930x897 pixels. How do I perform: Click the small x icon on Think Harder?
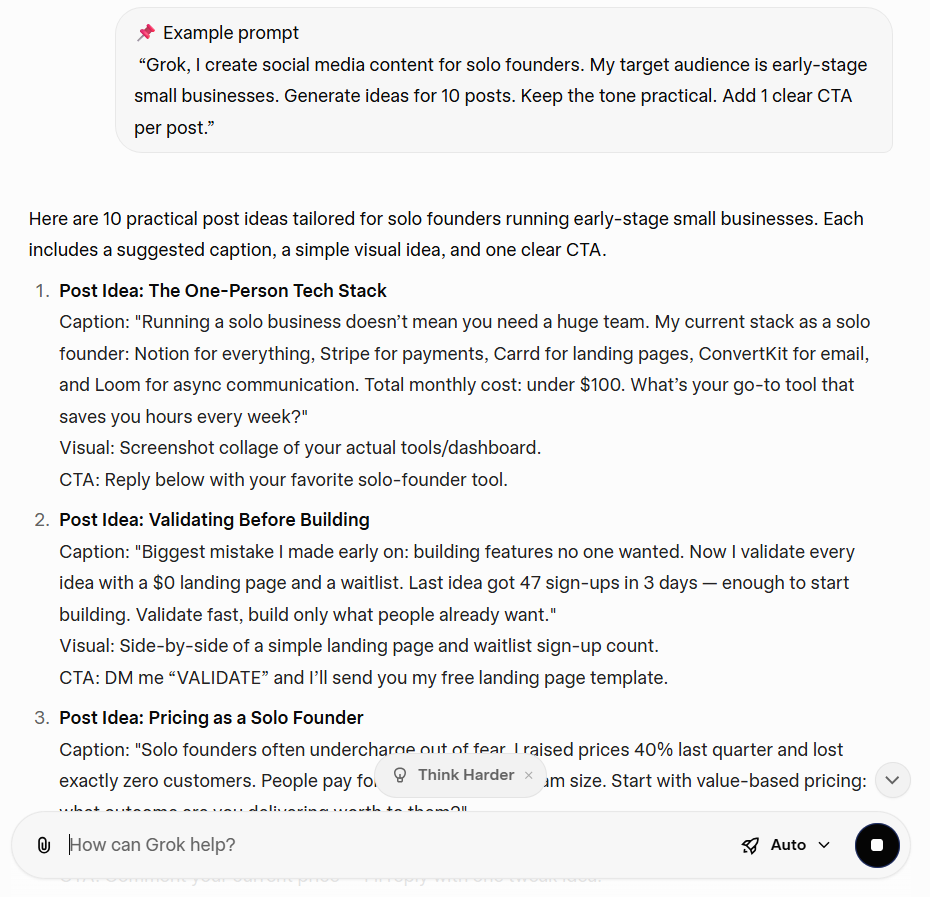click(x=528, y=775)
